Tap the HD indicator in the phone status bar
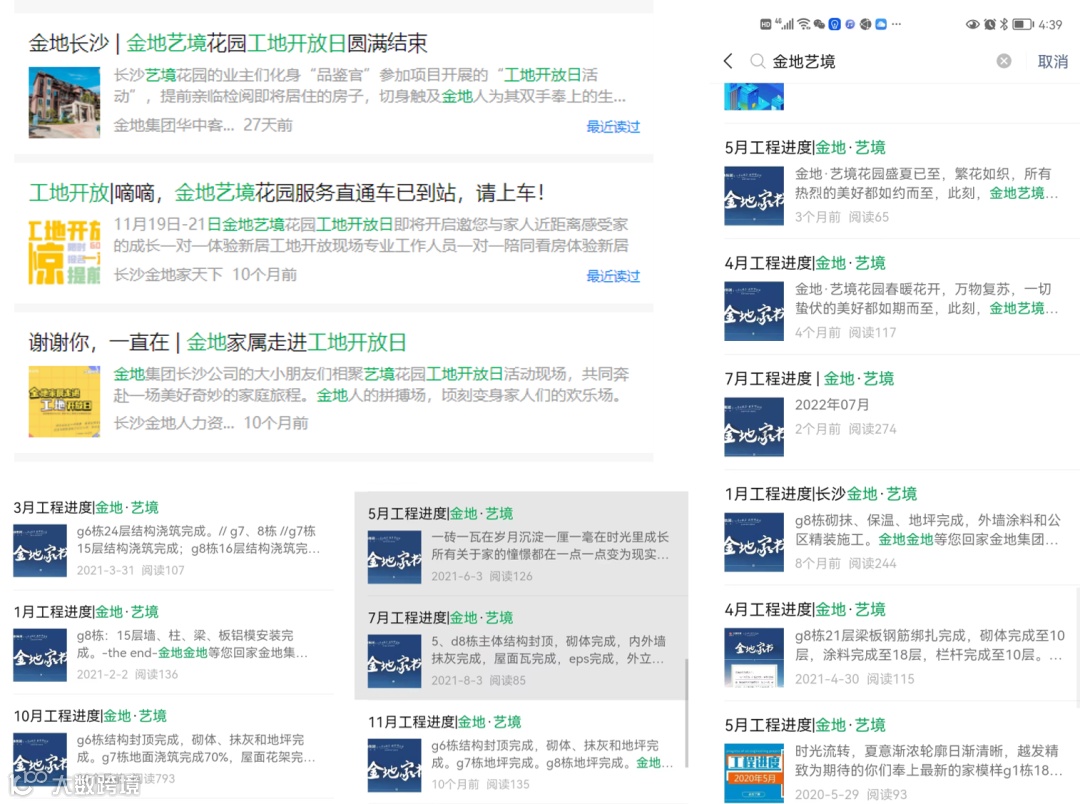 coord(765,24)
